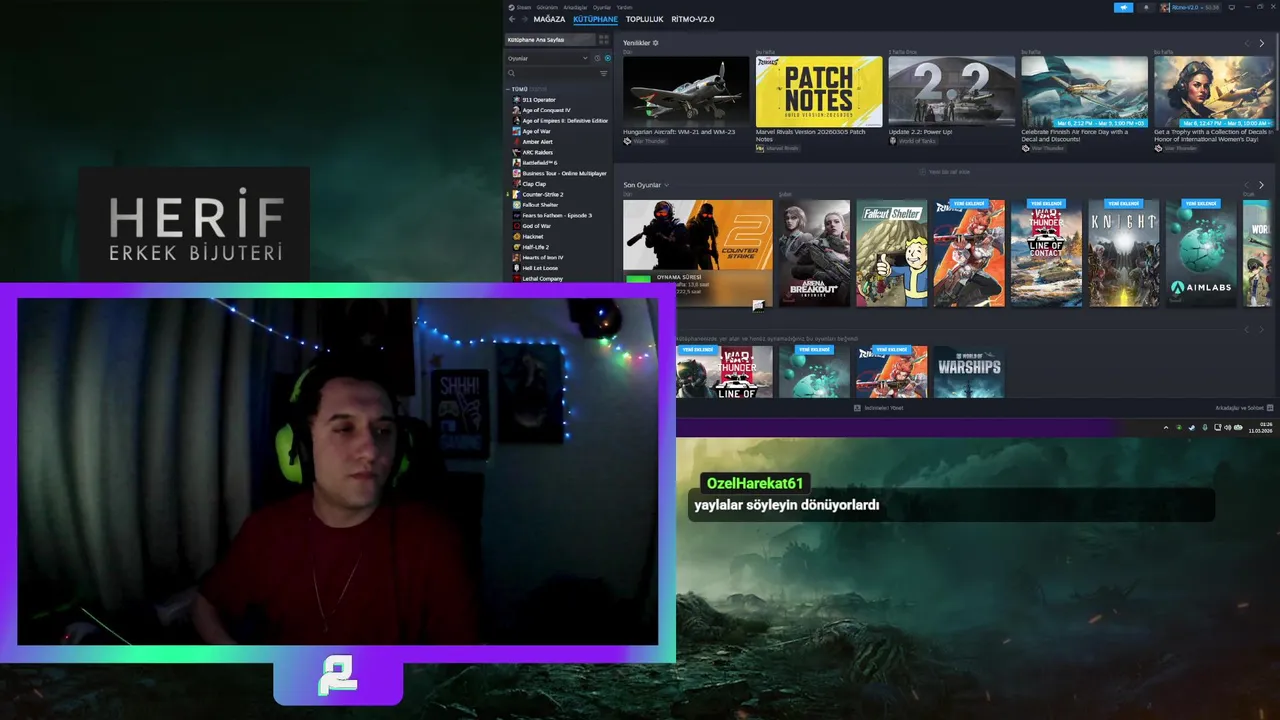Click the download manager icon beside İndirmeleri Yönet
Image resolution: width=1280 pixels, height=720 pixels.
[x=857, y=408]
